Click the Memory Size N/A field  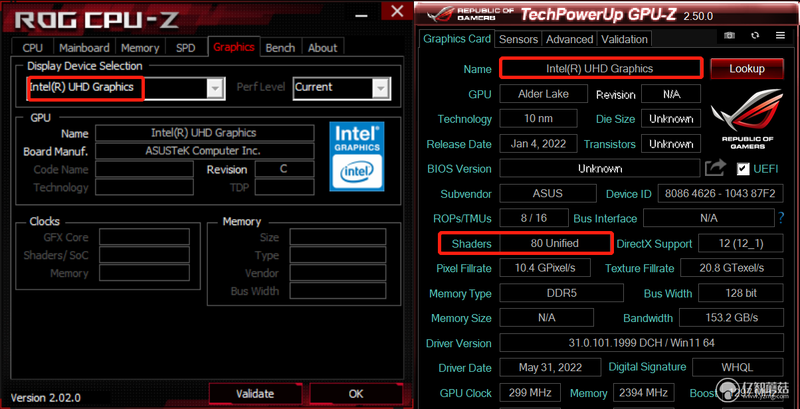pyautogui.click(x=546, y=318)
